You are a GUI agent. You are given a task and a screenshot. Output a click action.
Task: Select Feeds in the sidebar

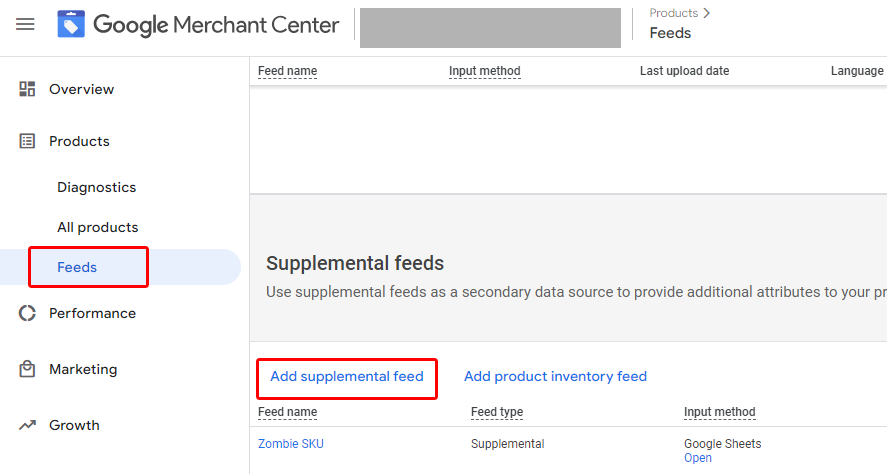click(77, 267)
